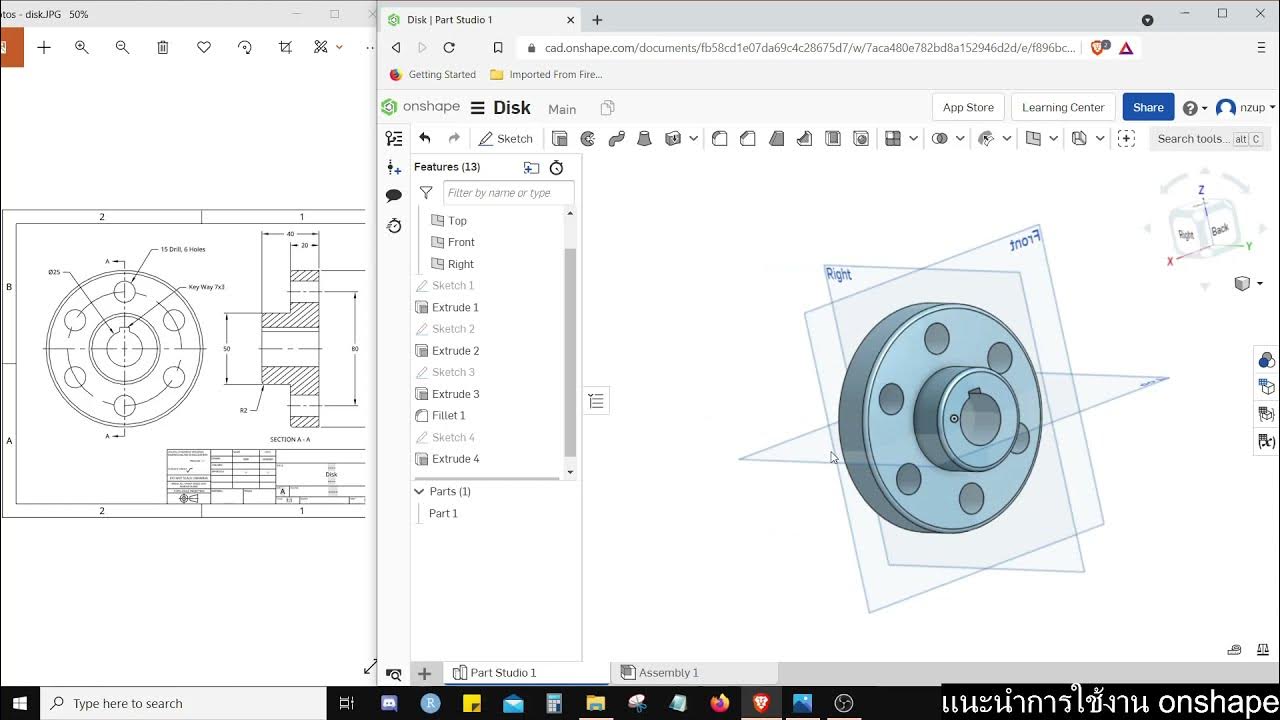Select the Hole tool in toolbar

pos(861,139)
